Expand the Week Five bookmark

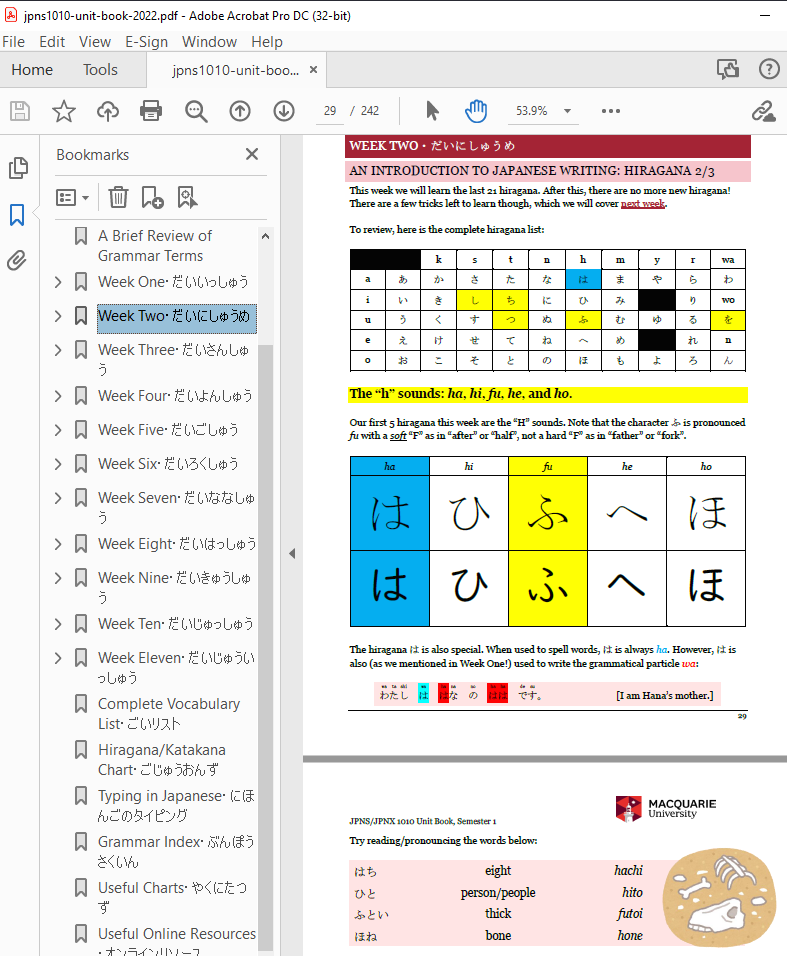pos(58,430)
